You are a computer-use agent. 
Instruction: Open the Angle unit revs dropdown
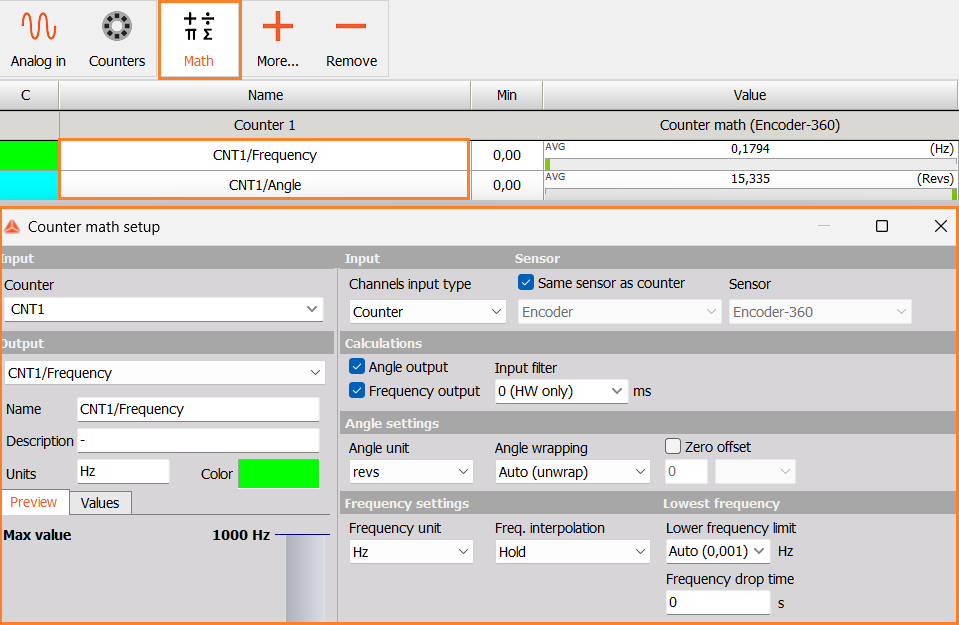[411, 472]
